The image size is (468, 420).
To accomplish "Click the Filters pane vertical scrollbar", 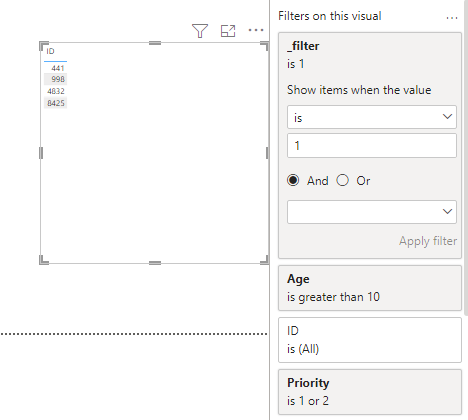I will [x=466, y=157].
